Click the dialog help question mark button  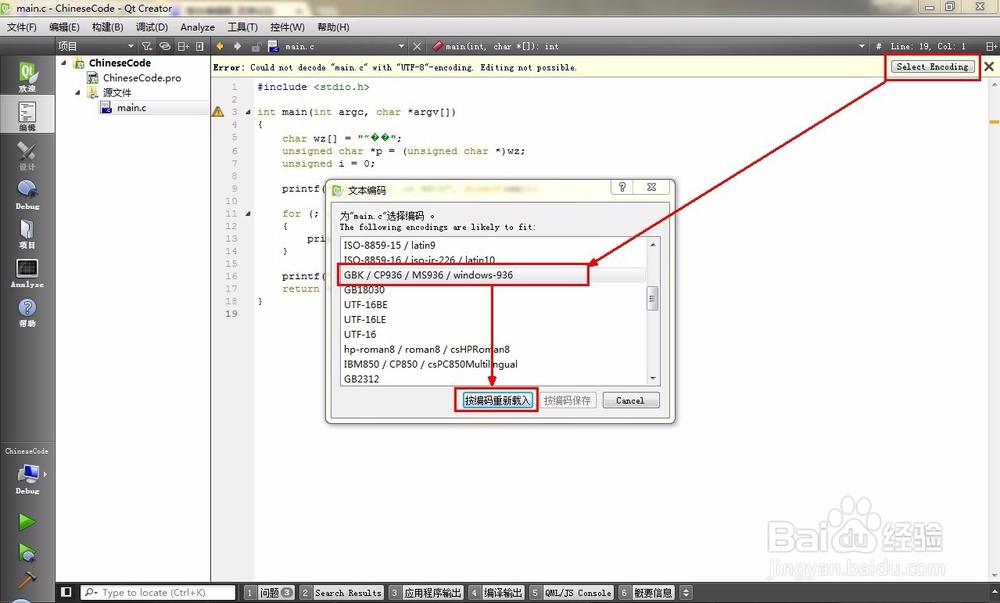coord(622,187)
